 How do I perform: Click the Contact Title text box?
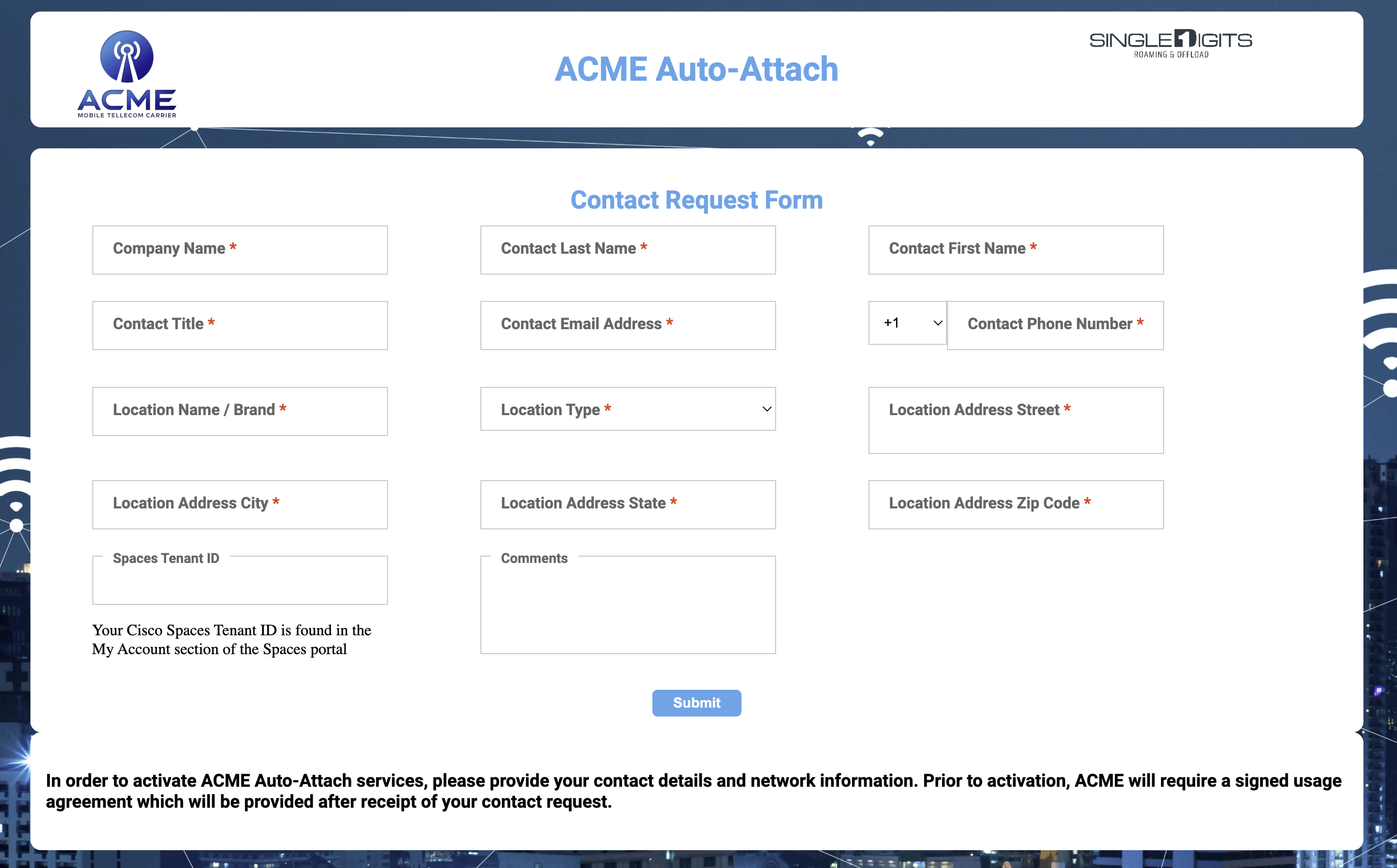point(240,325)
